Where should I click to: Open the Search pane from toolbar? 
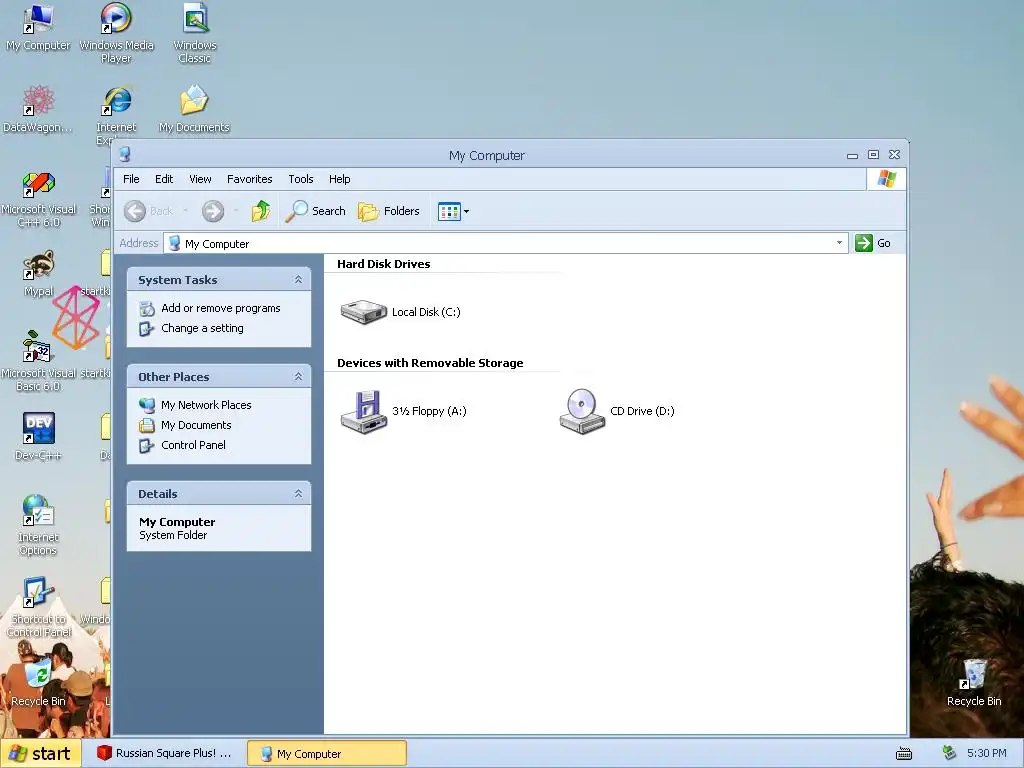(315, 211)
